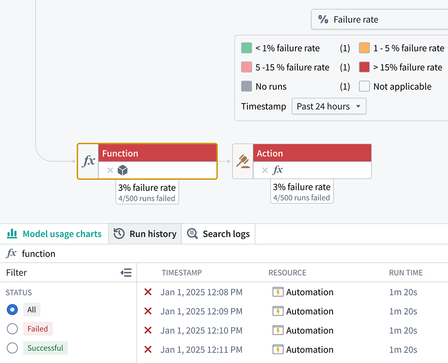Click the X beside Action's fx icon

point(265,170)
